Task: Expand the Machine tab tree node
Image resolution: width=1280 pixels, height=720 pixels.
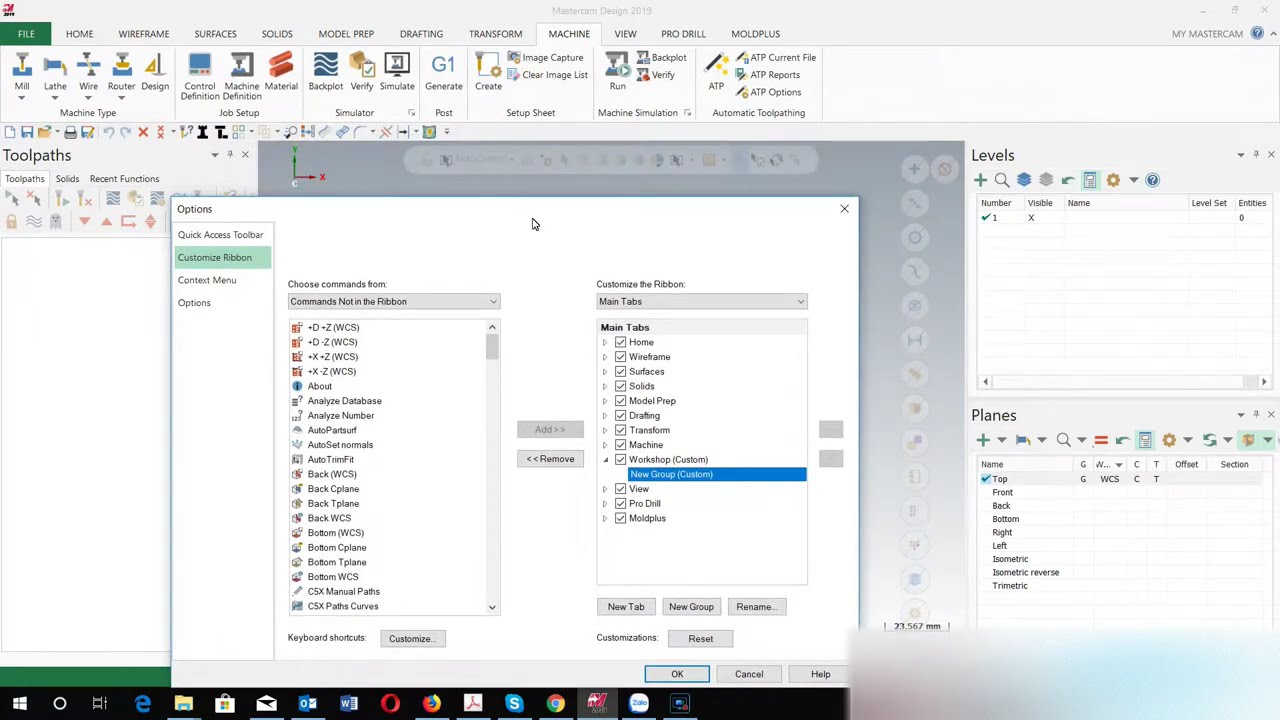Action: click(604, 445)
